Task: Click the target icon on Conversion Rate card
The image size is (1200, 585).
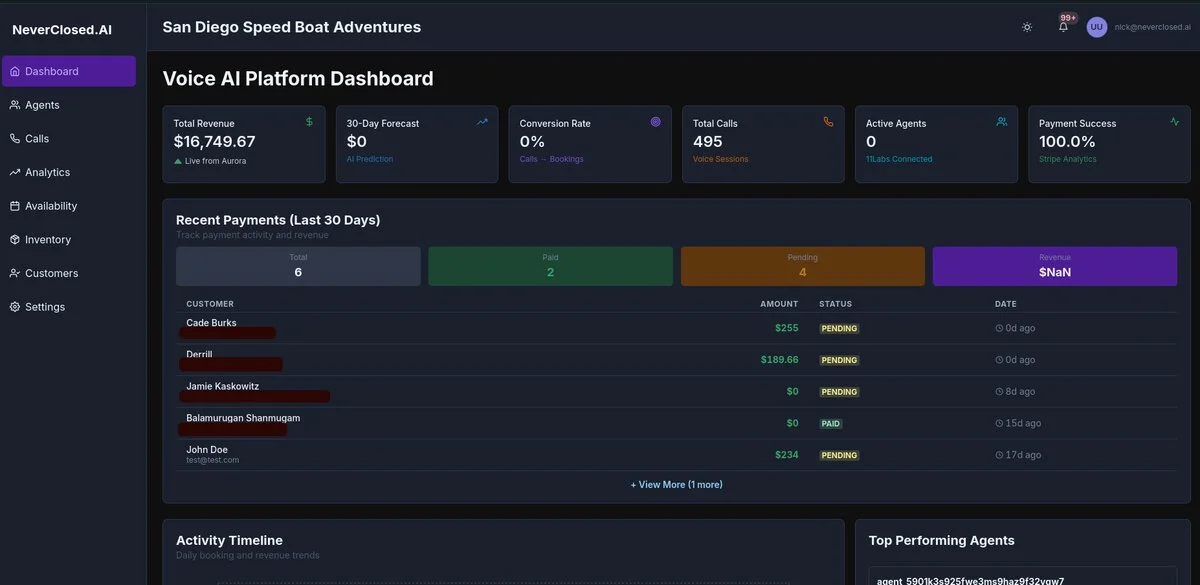Action: tap(654, 120)
